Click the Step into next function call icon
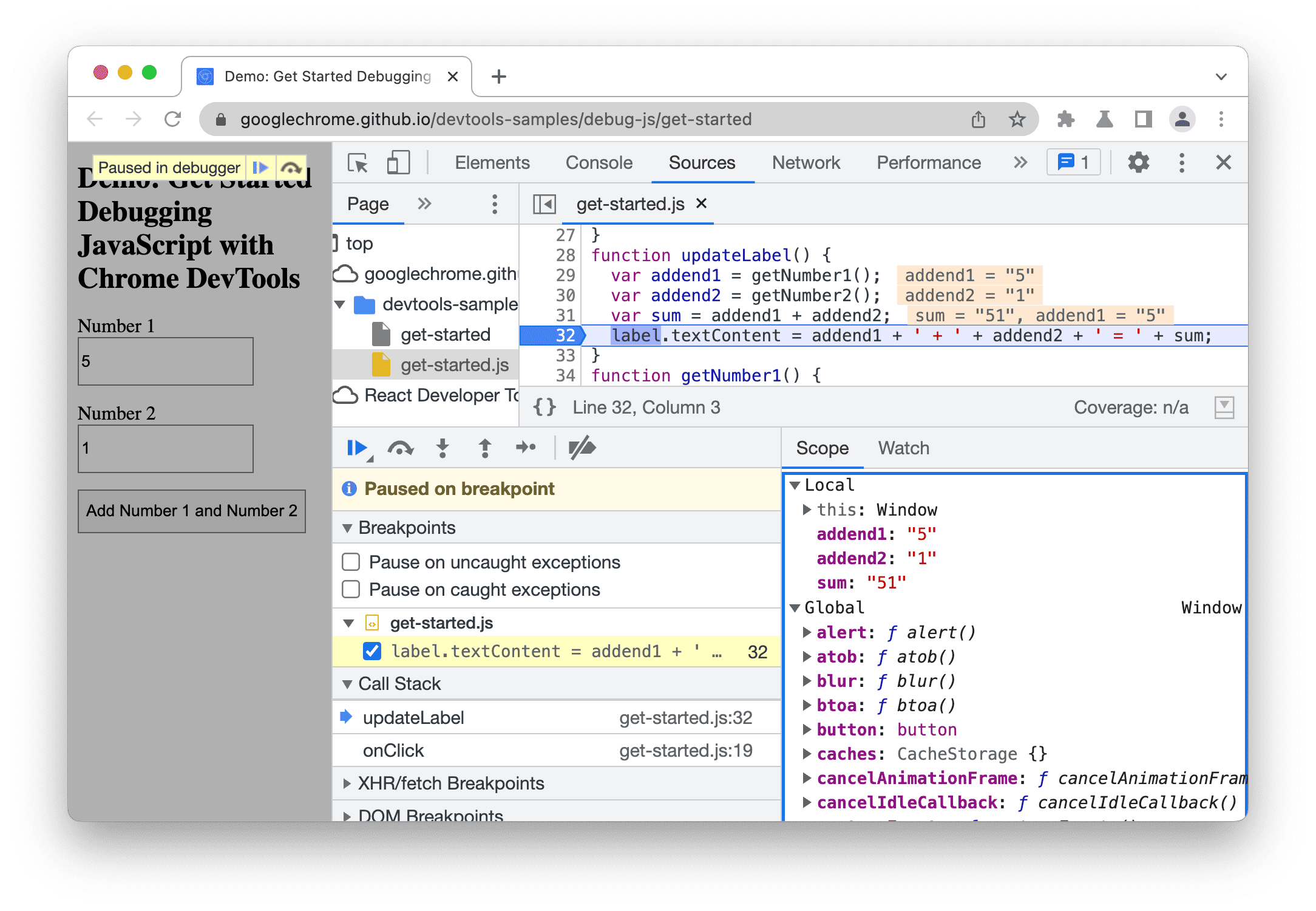This screenshot has height=911, width=1316. point(441,448)
